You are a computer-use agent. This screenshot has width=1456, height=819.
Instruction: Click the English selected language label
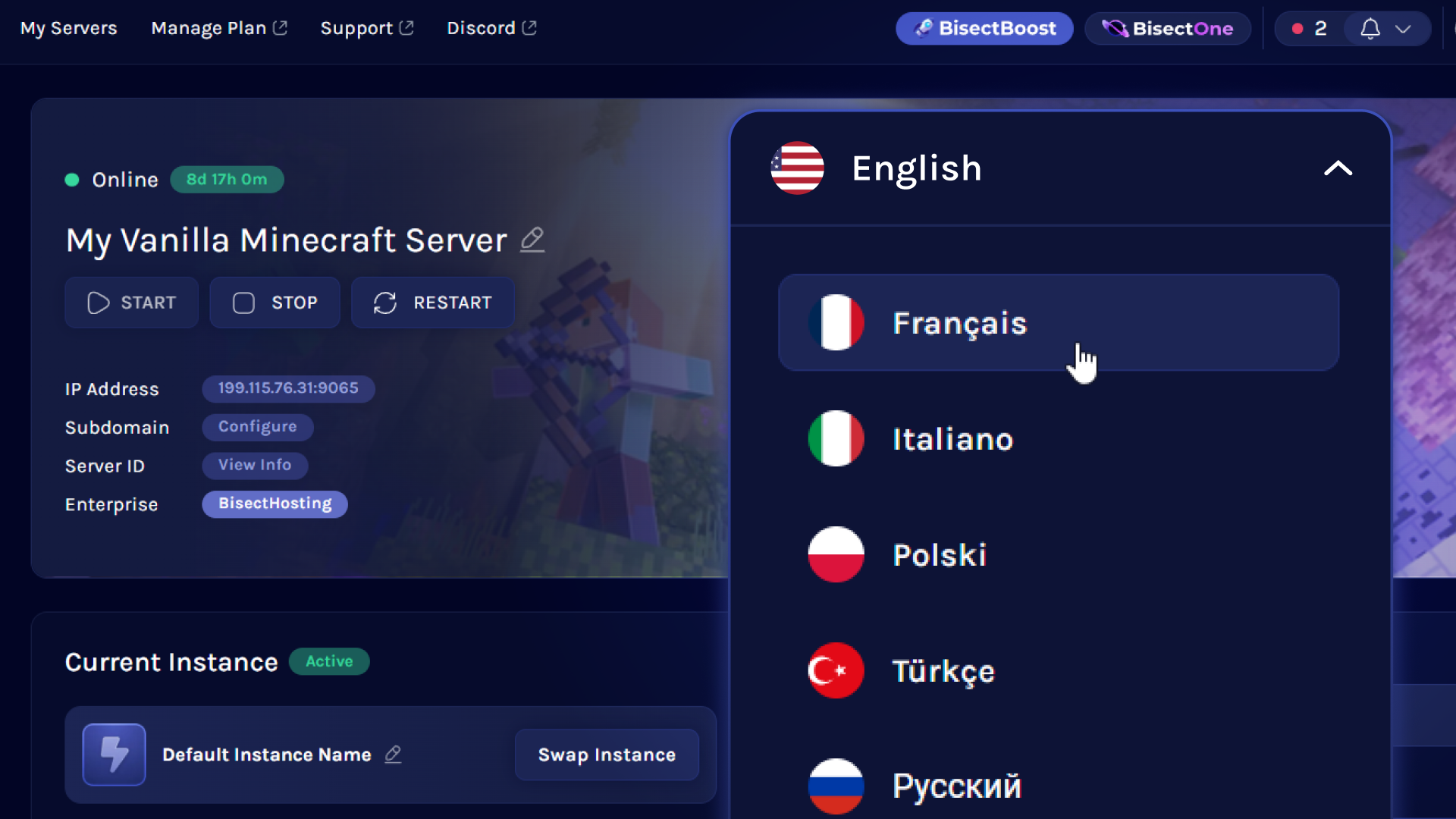click(x=917, y=168)
